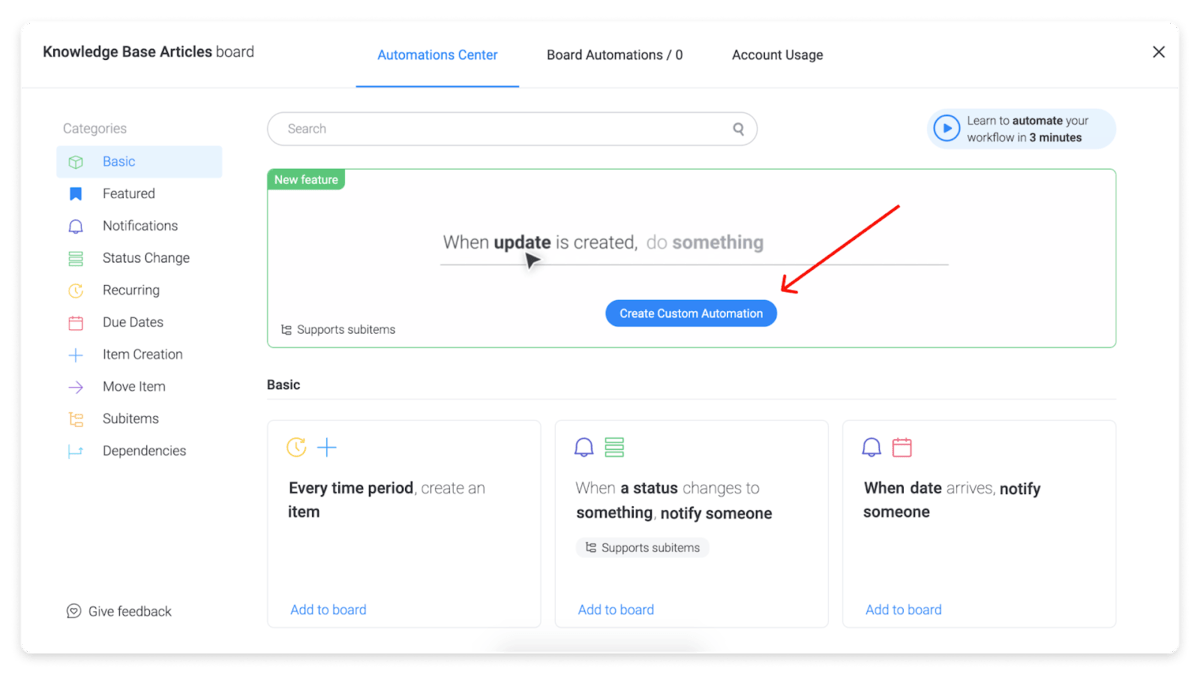Close the Automations Center dialog
Screen dimensions: 1200x675
1158,52
